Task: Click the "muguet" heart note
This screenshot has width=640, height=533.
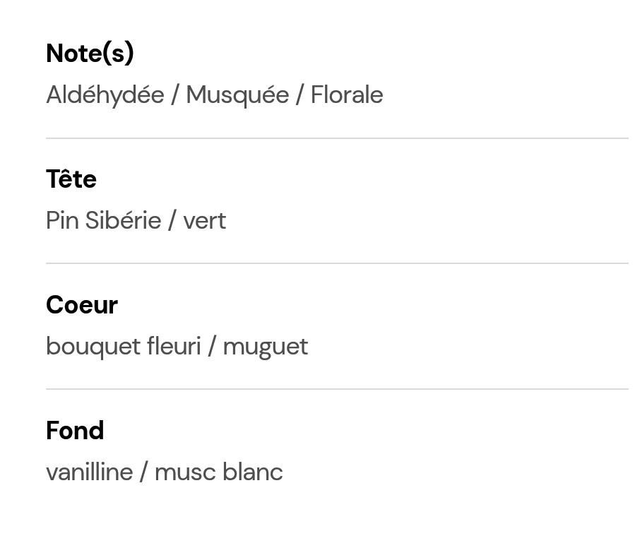Action: click(x=265, y=347)
